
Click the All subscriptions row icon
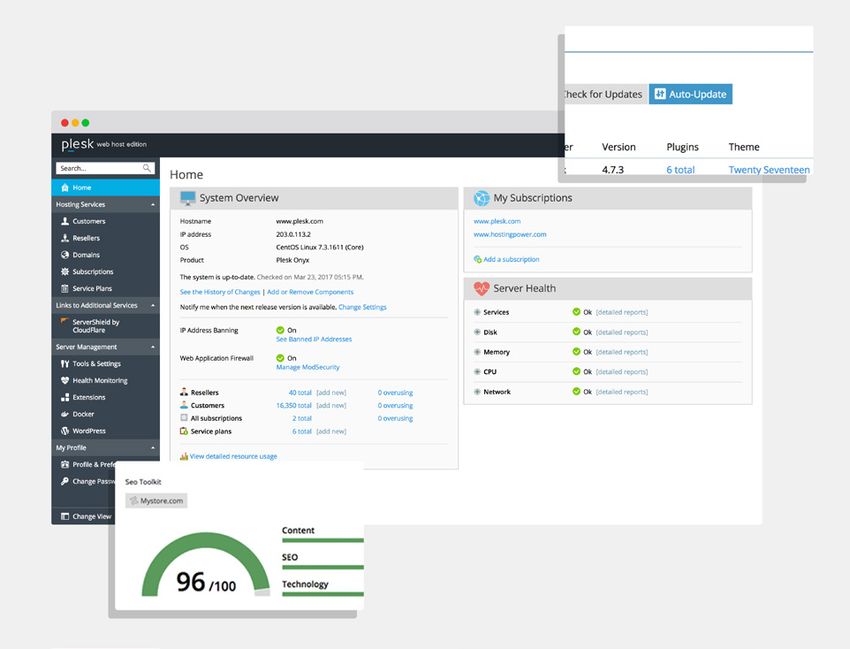(x=184, y=418)
